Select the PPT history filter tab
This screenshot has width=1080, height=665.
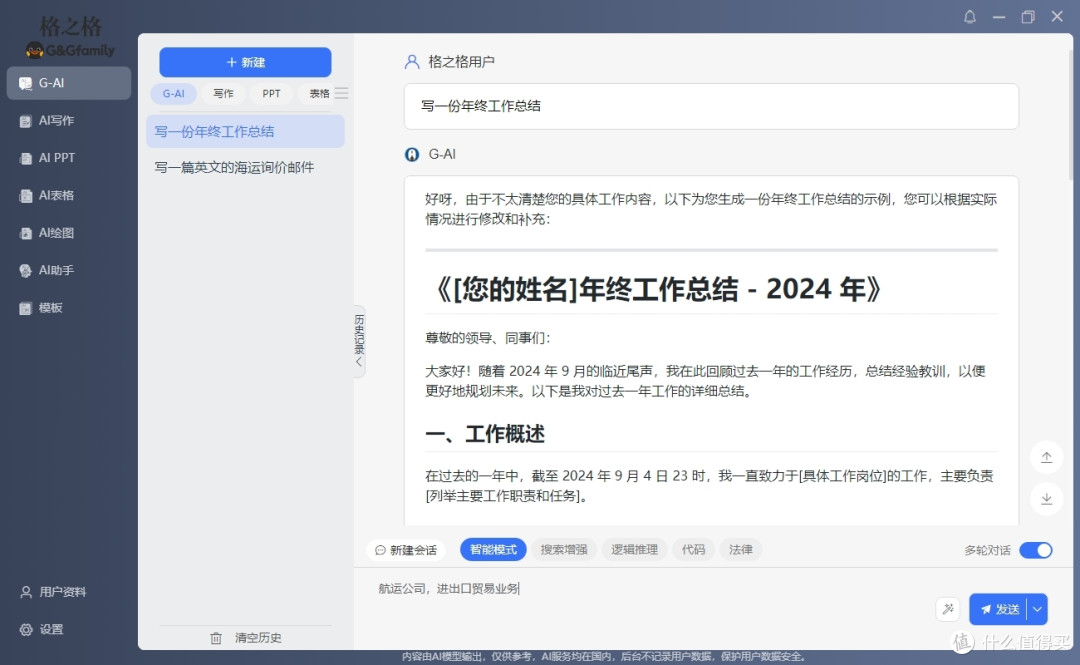271,94
